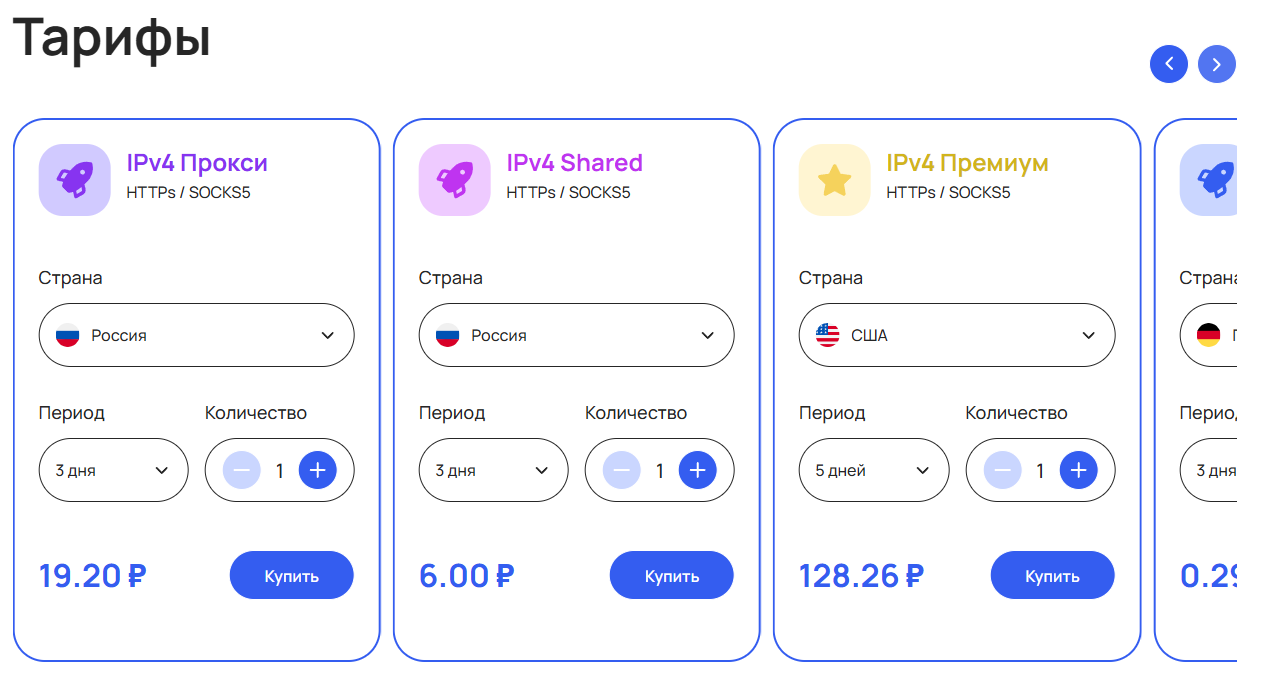Increase quantity in IPv4 Shared card
The width and height of the screenshot is (1276, 685).
698,470
